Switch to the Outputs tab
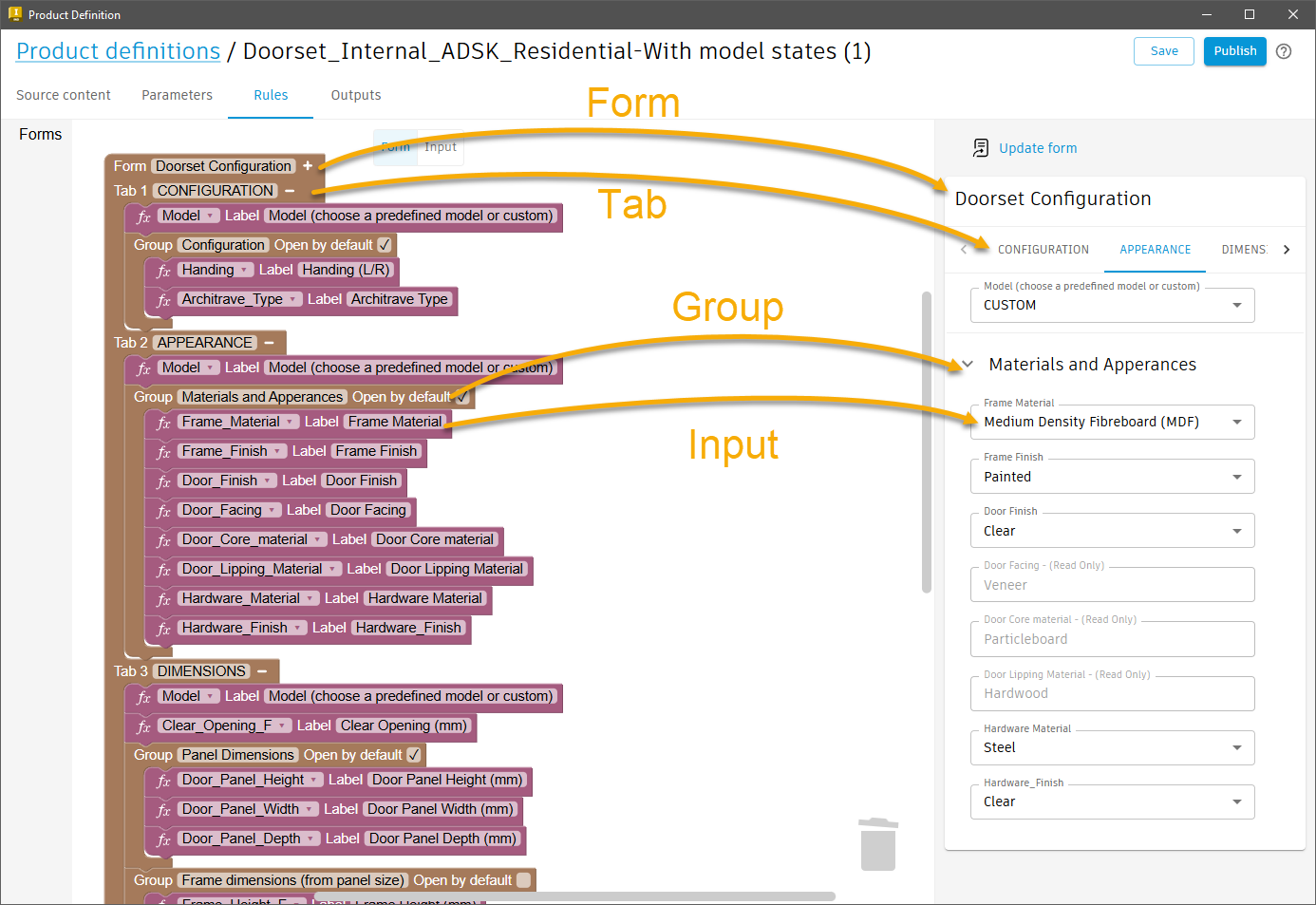Image resolution: width=1316 pixels, height=905 pixels. pos(356,95)
